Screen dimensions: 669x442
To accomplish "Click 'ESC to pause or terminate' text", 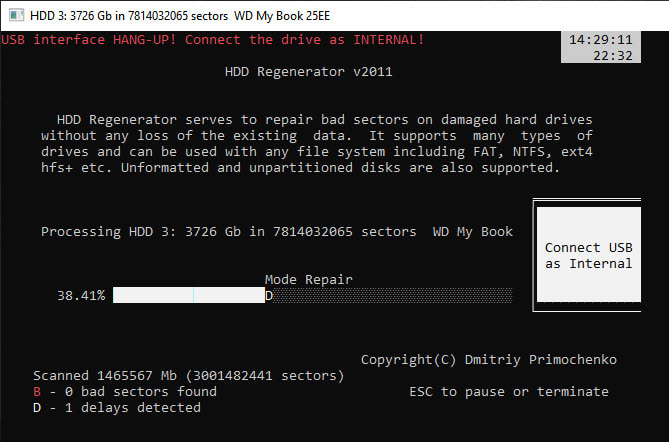I will 509,392.
